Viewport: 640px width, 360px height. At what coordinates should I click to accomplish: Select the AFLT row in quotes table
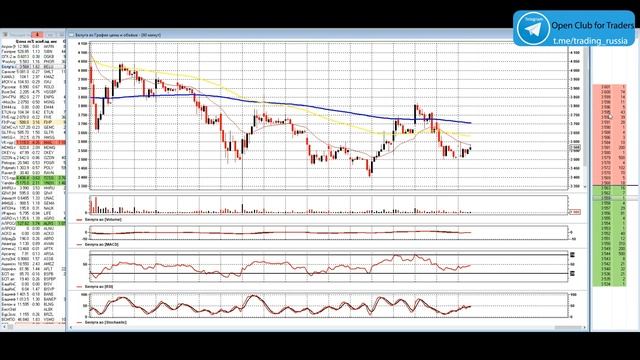coord(33,269)
